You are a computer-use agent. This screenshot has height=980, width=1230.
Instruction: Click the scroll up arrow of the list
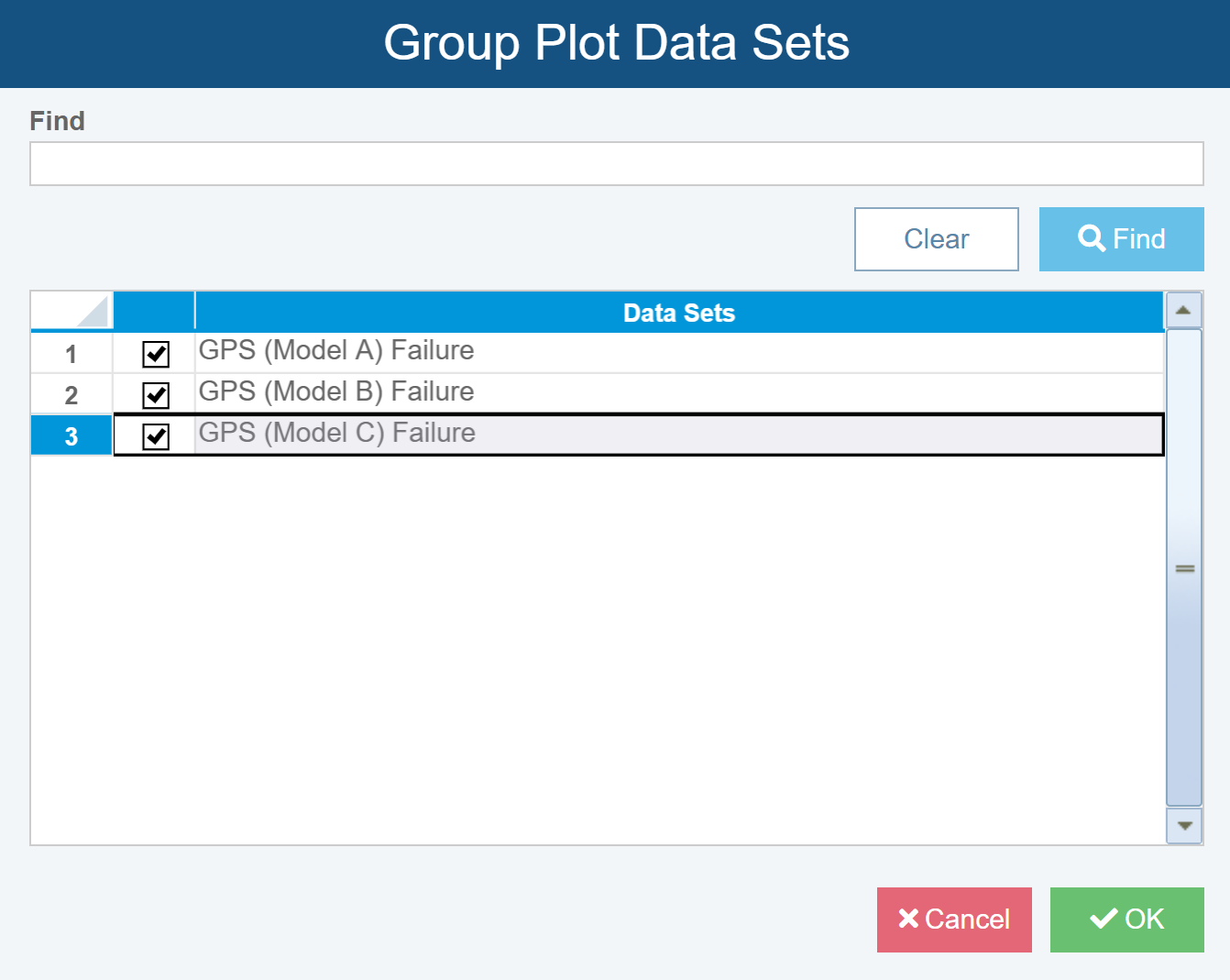[1183, 311]
